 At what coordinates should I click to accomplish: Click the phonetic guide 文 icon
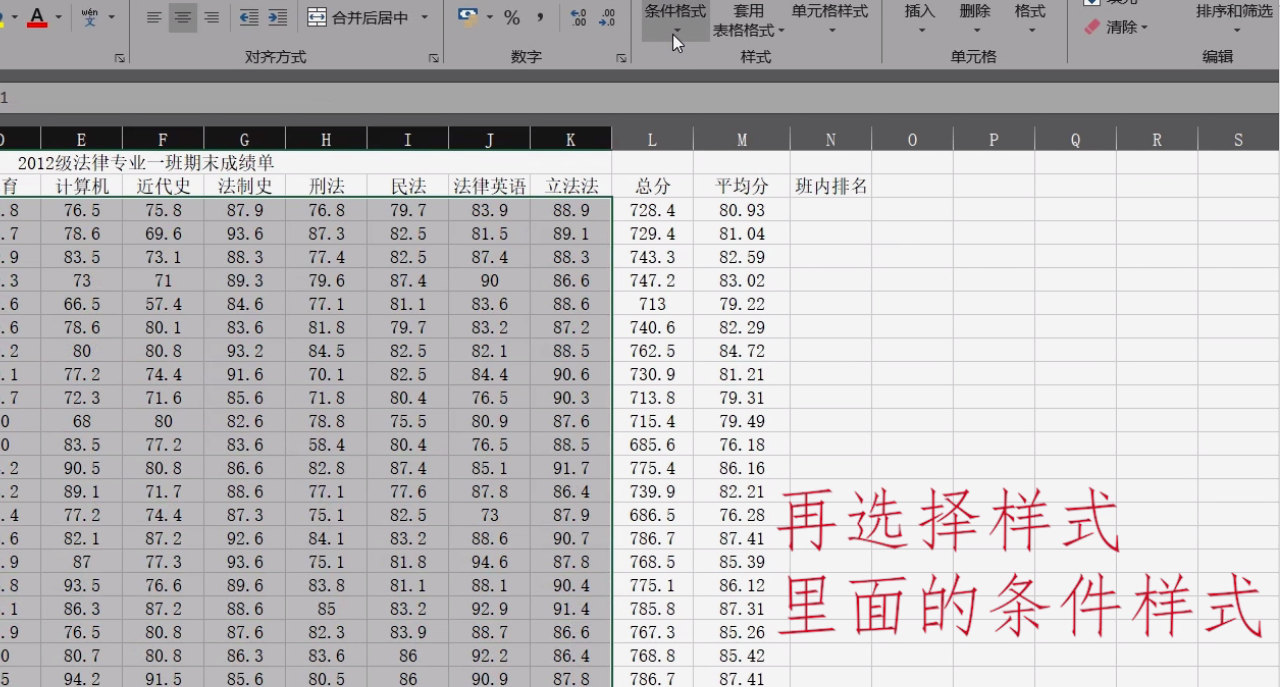[88, 18]
